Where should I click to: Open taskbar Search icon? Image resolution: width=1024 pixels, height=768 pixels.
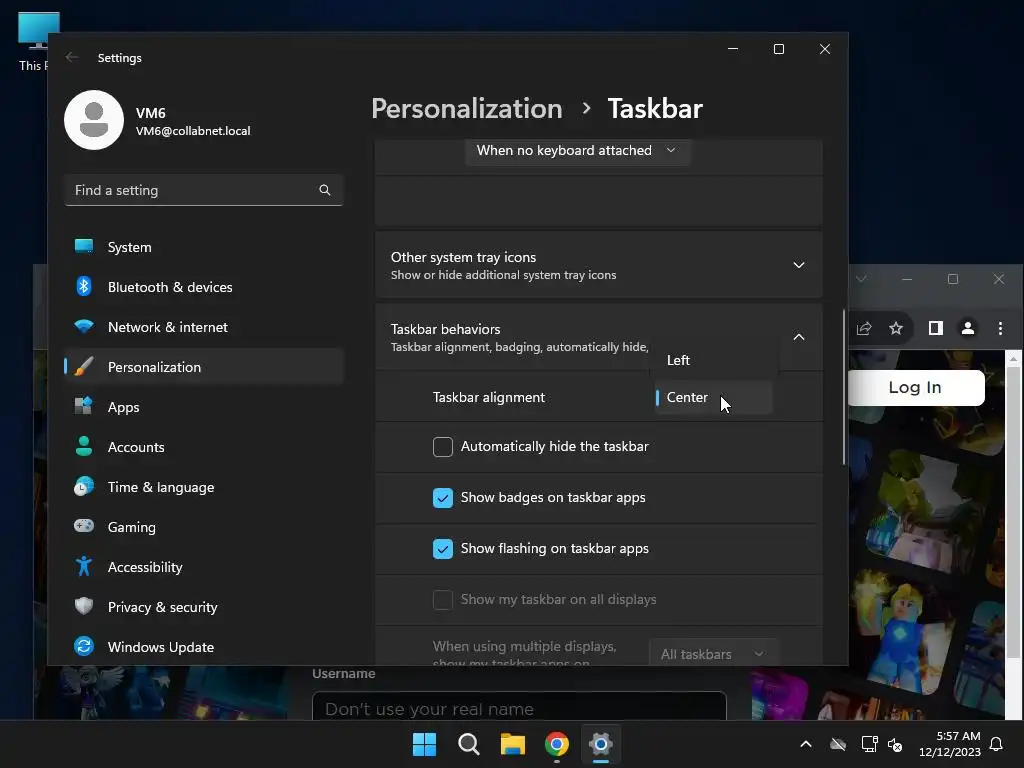469,744
